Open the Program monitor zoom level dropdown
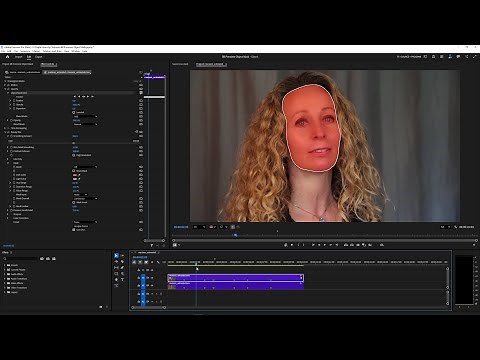Image resolution: width=480 pixels, height=360 pixels. [199, 227]
